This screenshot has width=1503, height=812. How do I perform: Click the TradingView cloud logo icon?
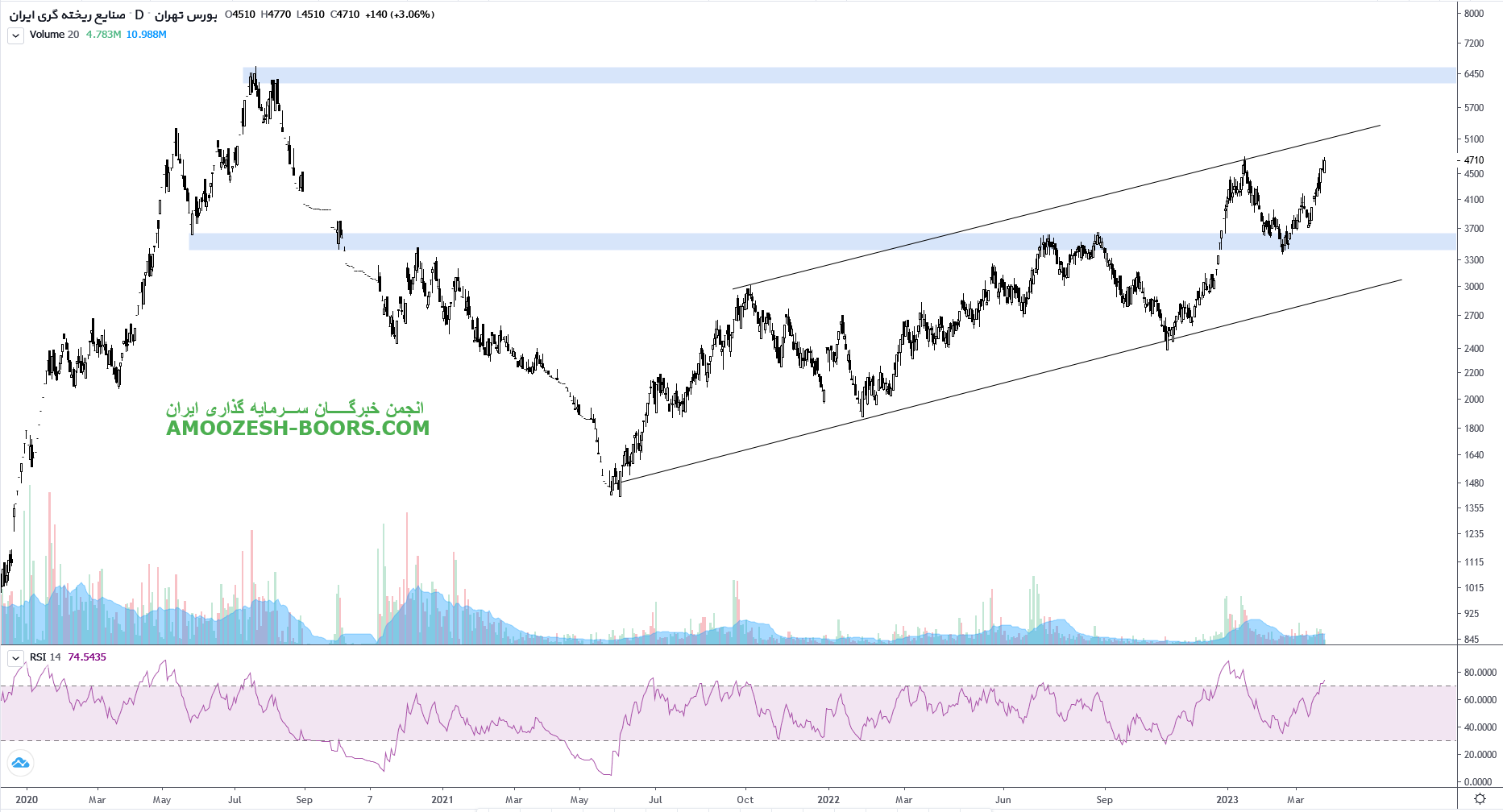[x=20, y=762]
